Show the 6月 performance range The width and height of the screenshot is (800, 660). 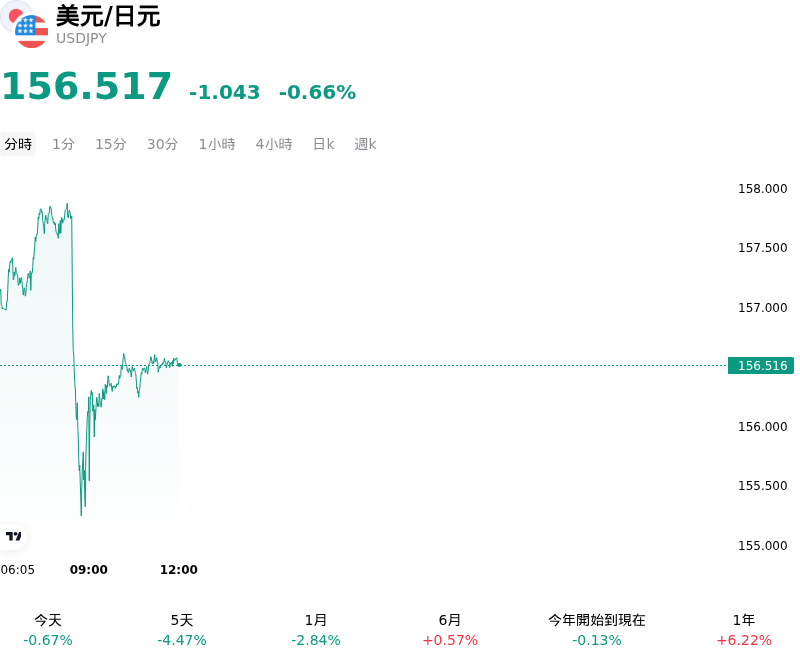(x=450, y=630)
